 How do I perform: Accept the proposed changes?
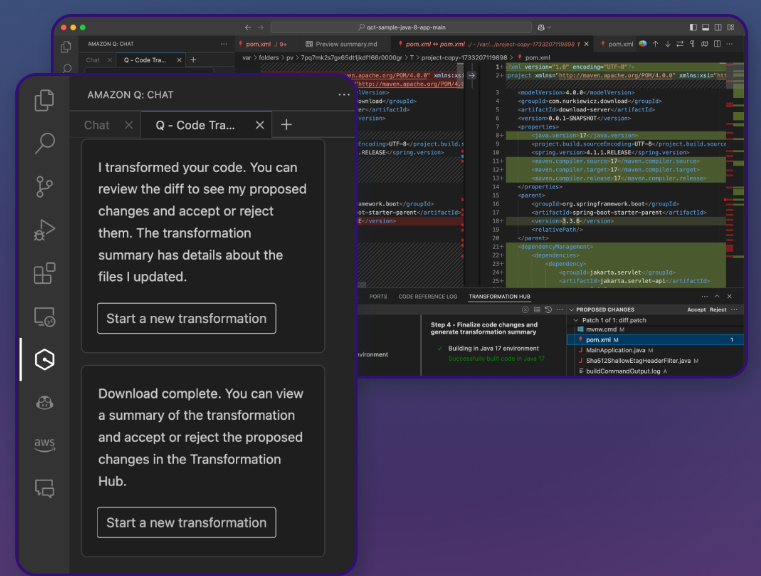(695, 309)
